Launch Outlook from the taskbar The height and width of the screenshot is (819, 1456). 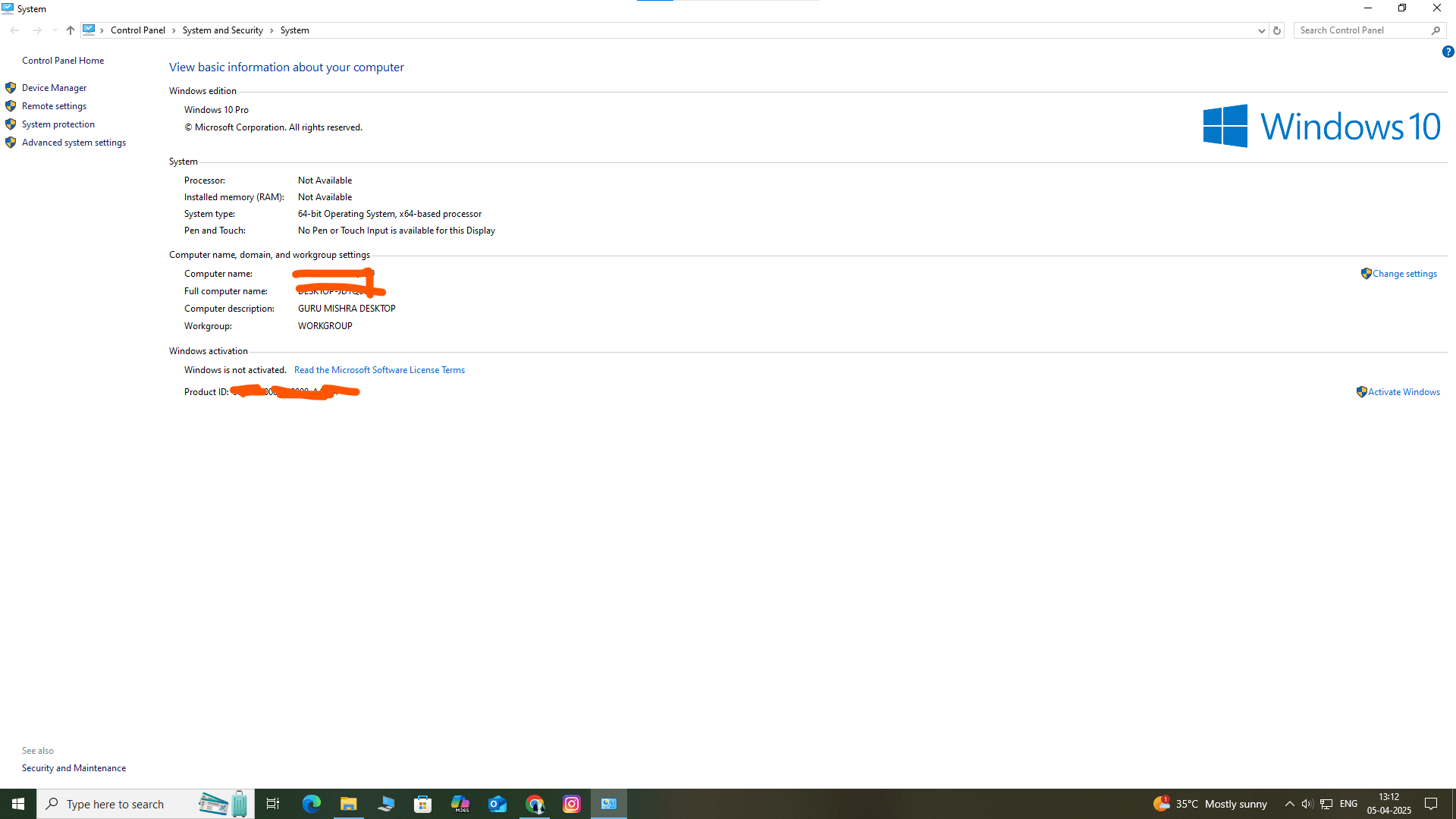[497, 804]
